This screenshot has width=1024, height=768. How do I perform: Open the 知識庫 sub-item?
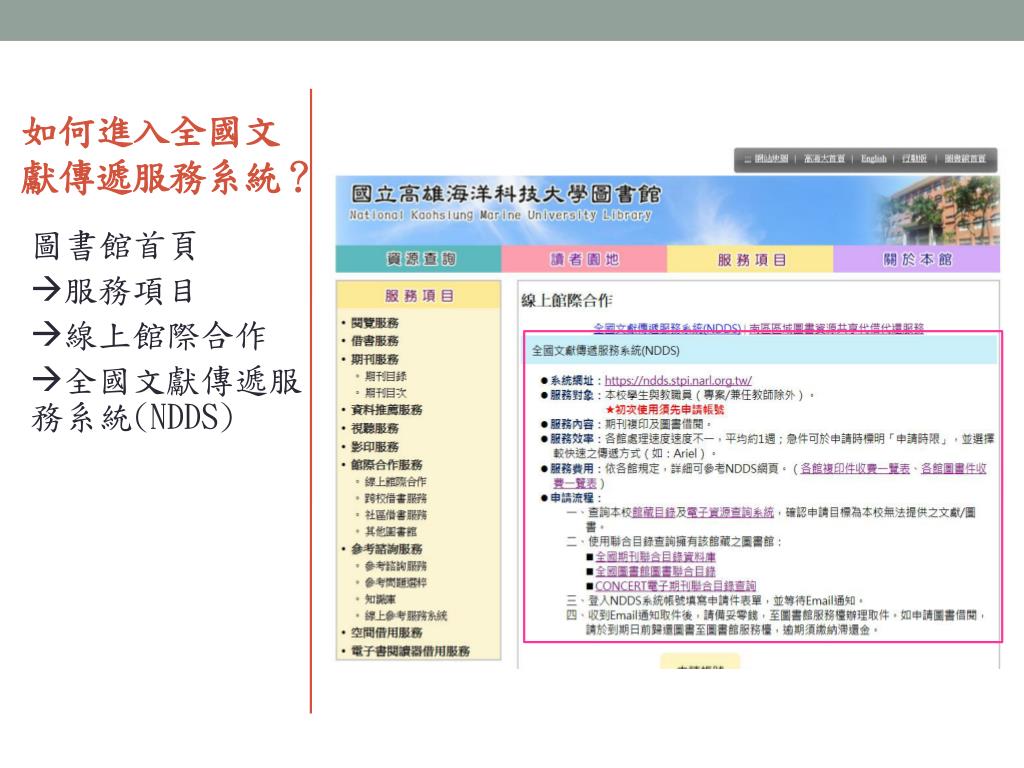(380, 599)
